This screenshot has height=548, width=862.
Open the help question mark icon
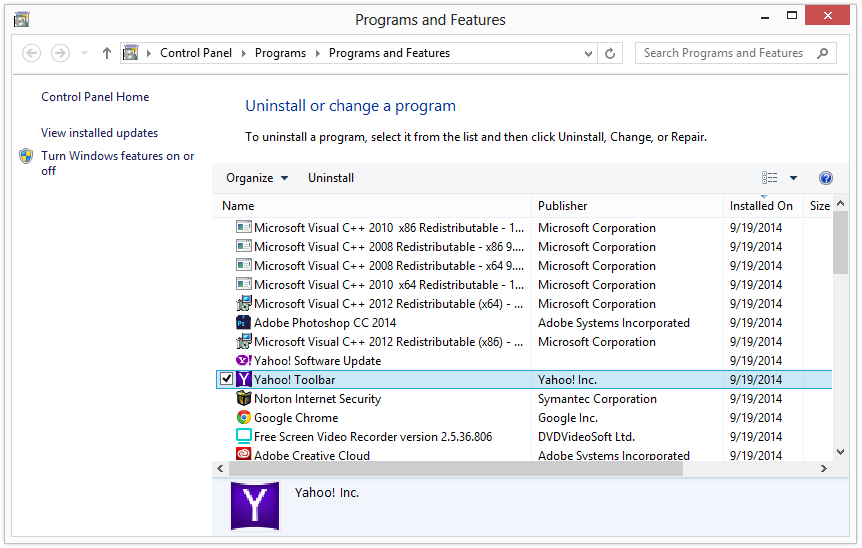(x=826, y=178)
